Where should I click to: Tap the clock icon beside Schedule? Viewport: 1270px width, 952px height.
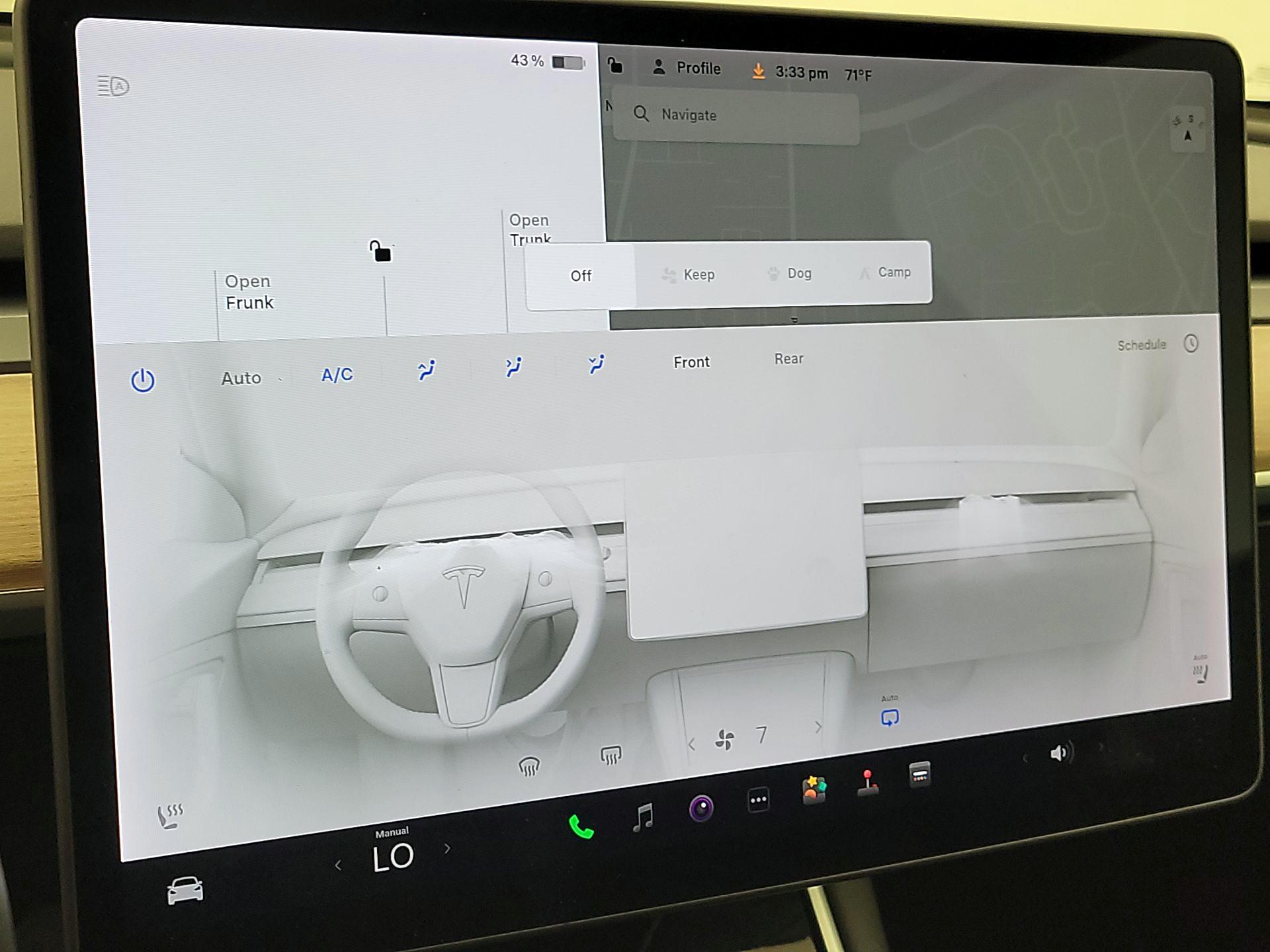click(1191, 343)
